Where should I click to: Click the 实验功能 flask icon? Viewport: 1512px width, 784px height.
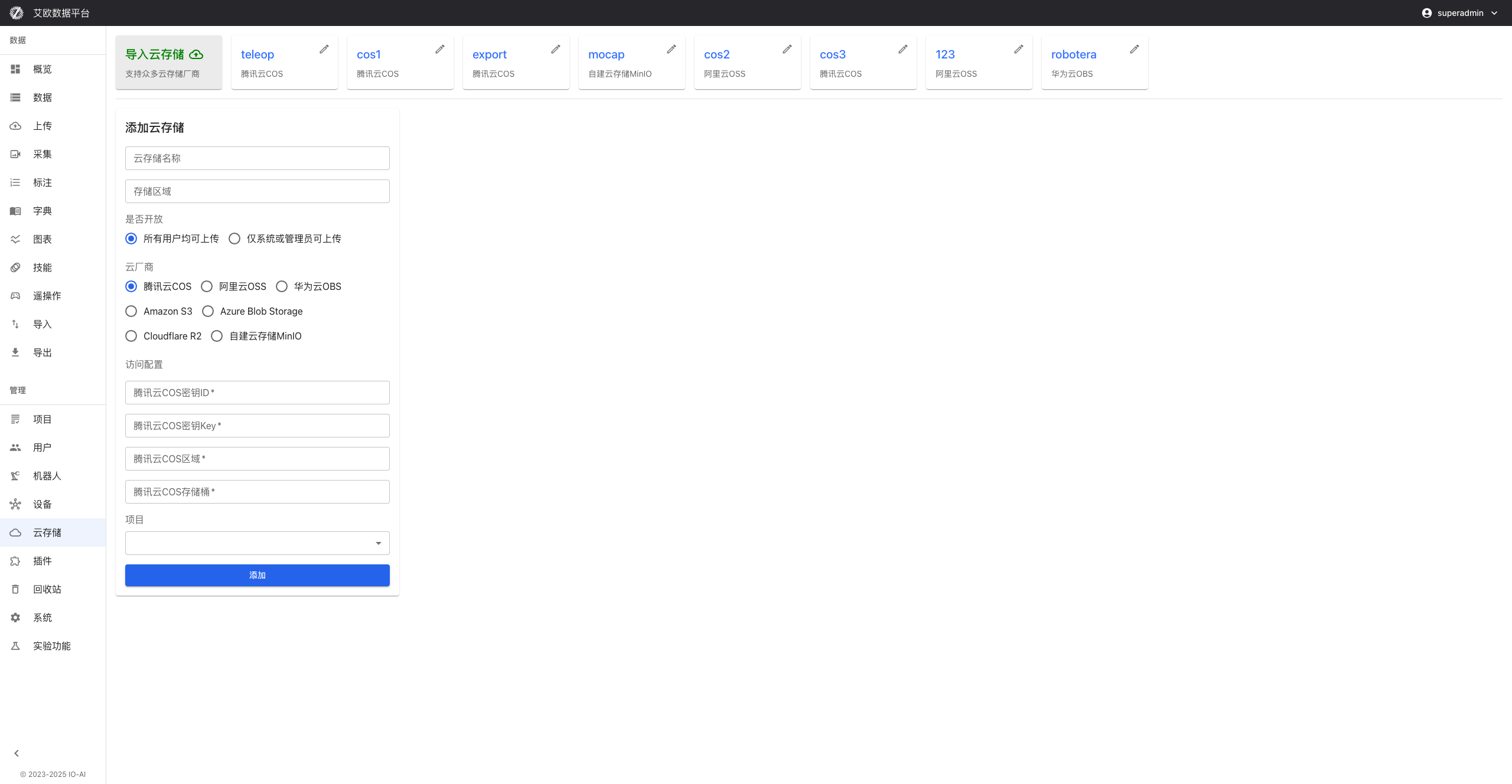click(15, 646)
